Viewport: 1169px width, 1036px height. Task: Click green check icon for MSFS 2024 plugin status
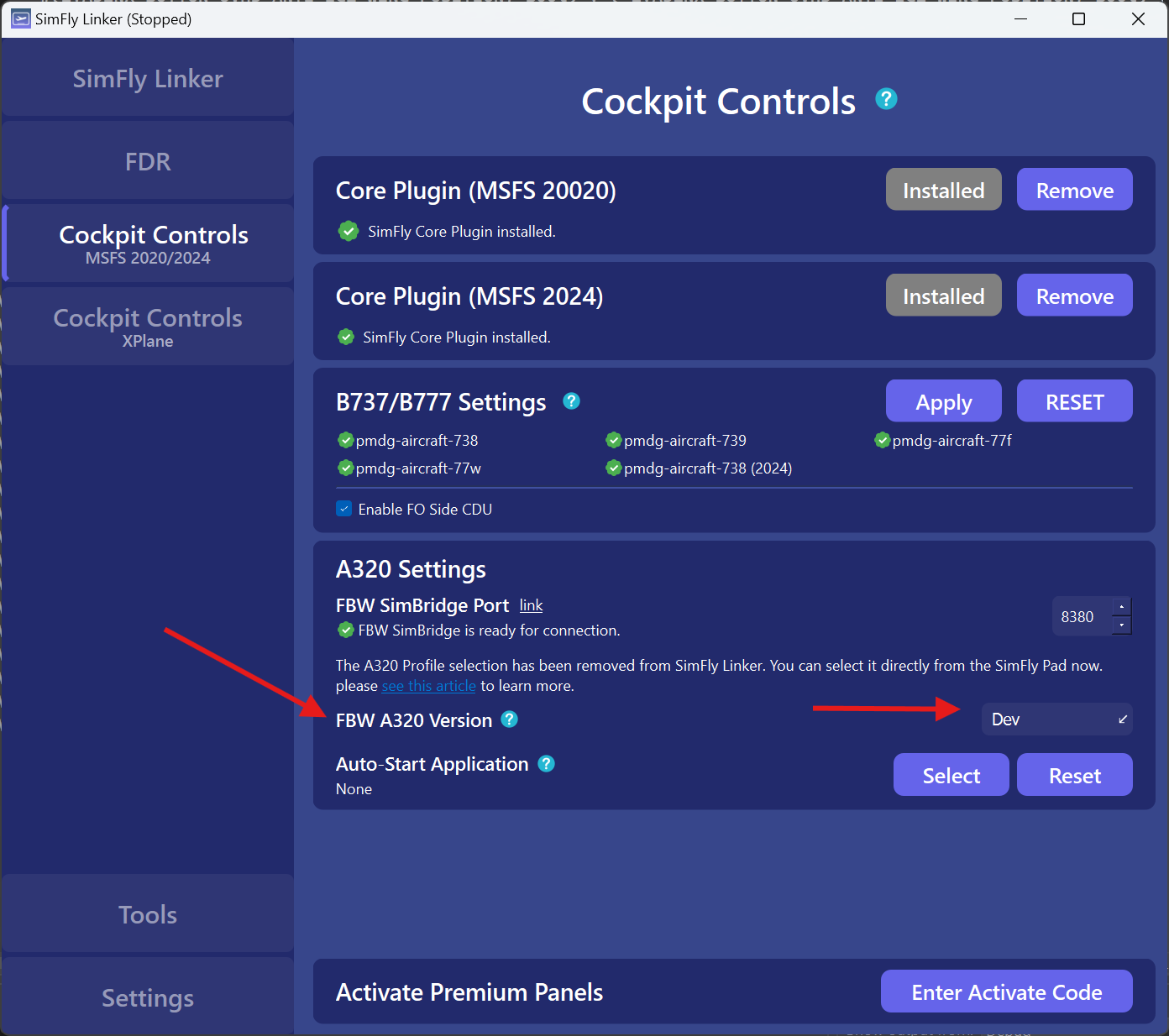click(x=346, y=337)
